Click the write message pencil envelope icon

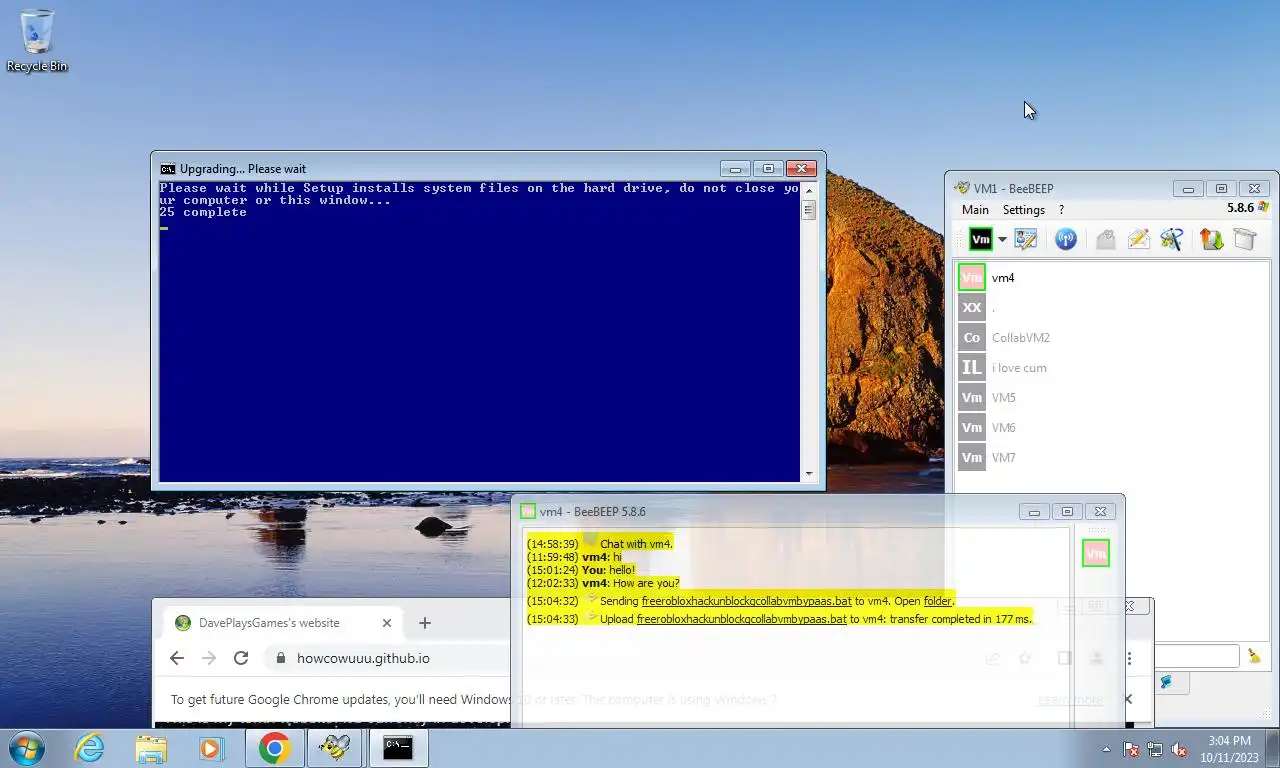pyautogui.click(x=1139, y=239)
